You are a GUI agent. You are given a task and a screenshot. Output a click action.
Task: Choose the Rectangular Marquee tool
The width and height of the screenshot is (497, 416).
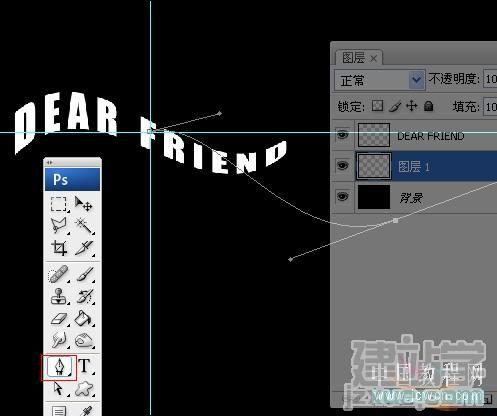coord(59,204)
